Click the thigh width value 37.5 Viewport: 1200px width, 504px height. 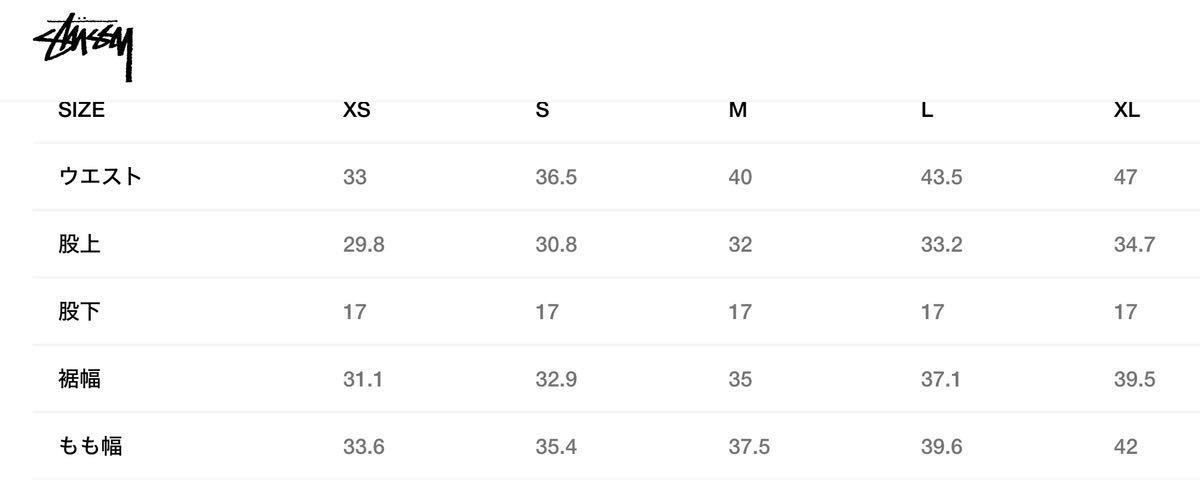click(x=750, y=446)
